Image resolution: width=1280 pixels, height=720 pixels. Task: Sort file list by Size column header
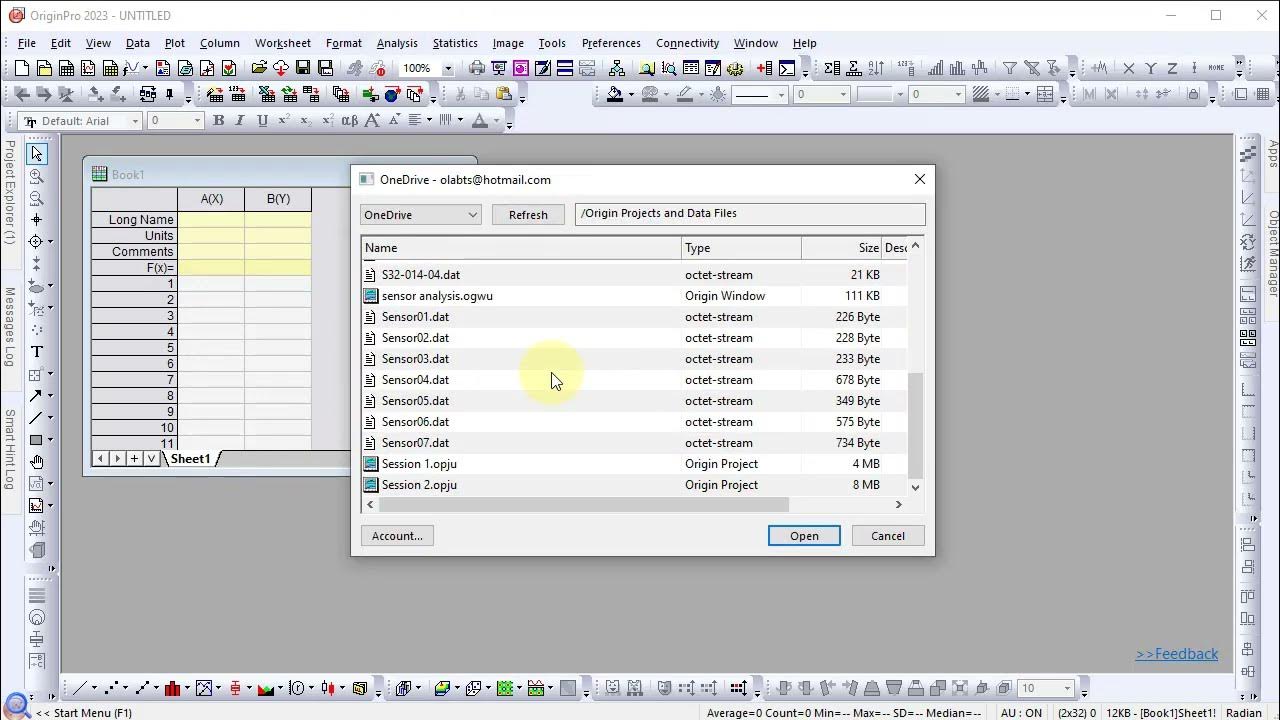coord(842,248)
